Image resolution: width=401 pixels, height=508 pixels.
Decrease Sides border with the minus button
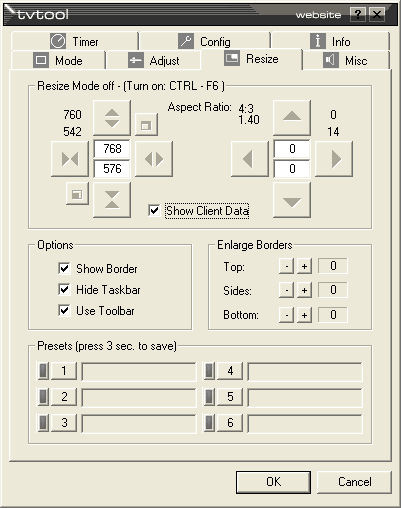pyautogui.click(x=286, y=290)
